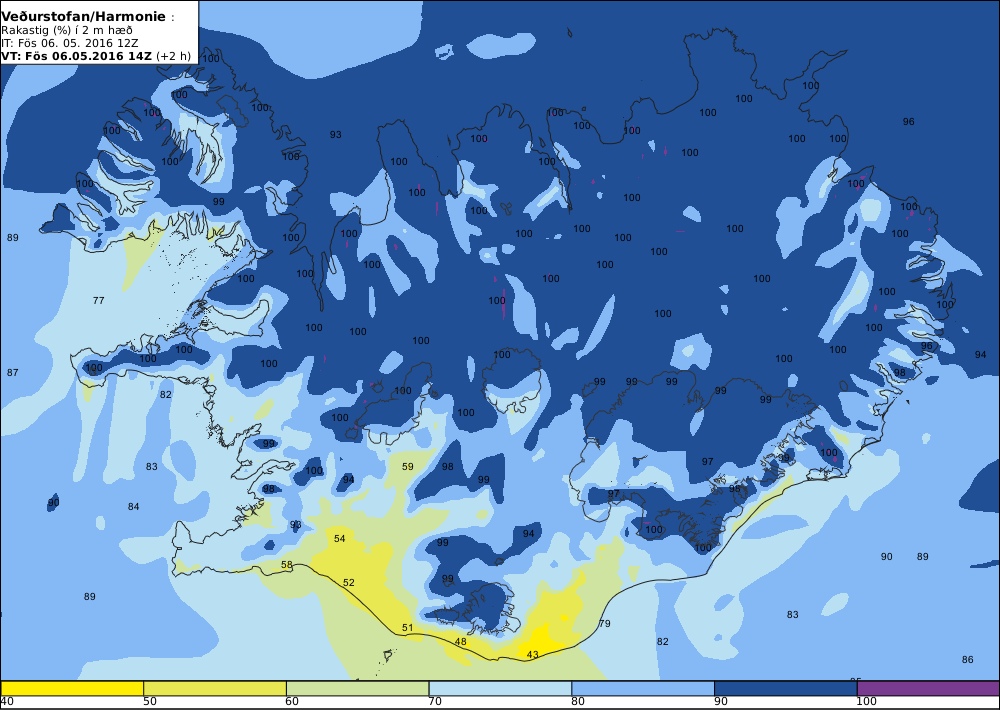Select the 'VT: Fös 06.05.2016 14Z' valid time line
This screenshot has height=710, width=1000.
click(x=77, y=56)
